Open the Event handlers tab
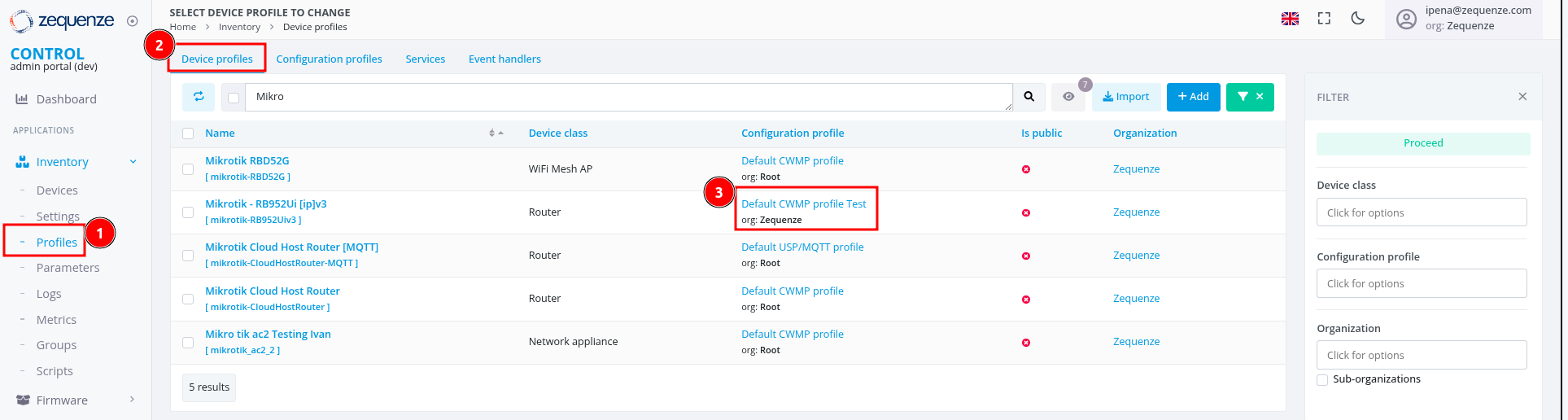 pyautogui.click(x=504, y=59)
